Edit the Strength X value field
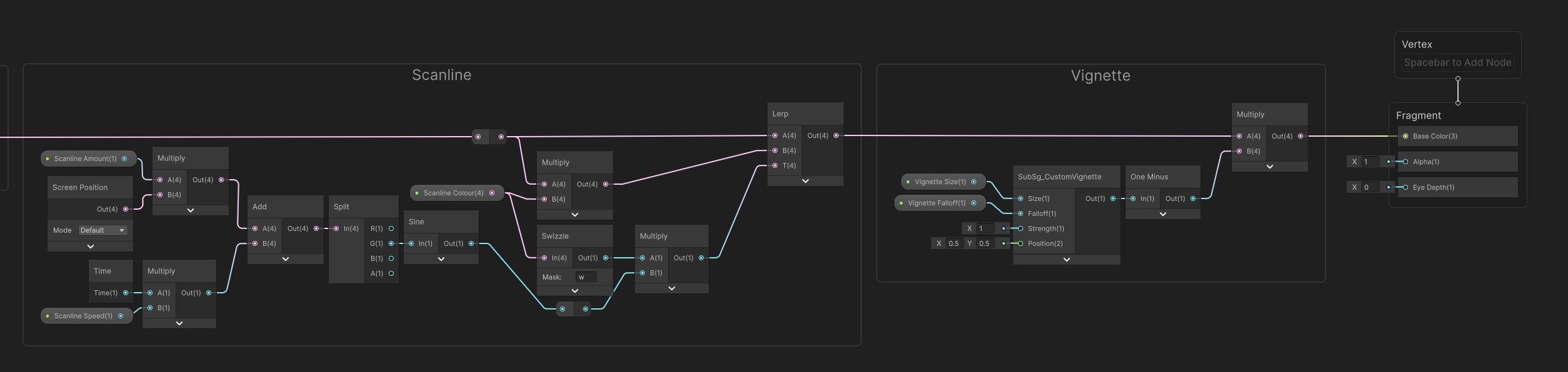This screenshot has width=1568, height=372. [986, 228]
